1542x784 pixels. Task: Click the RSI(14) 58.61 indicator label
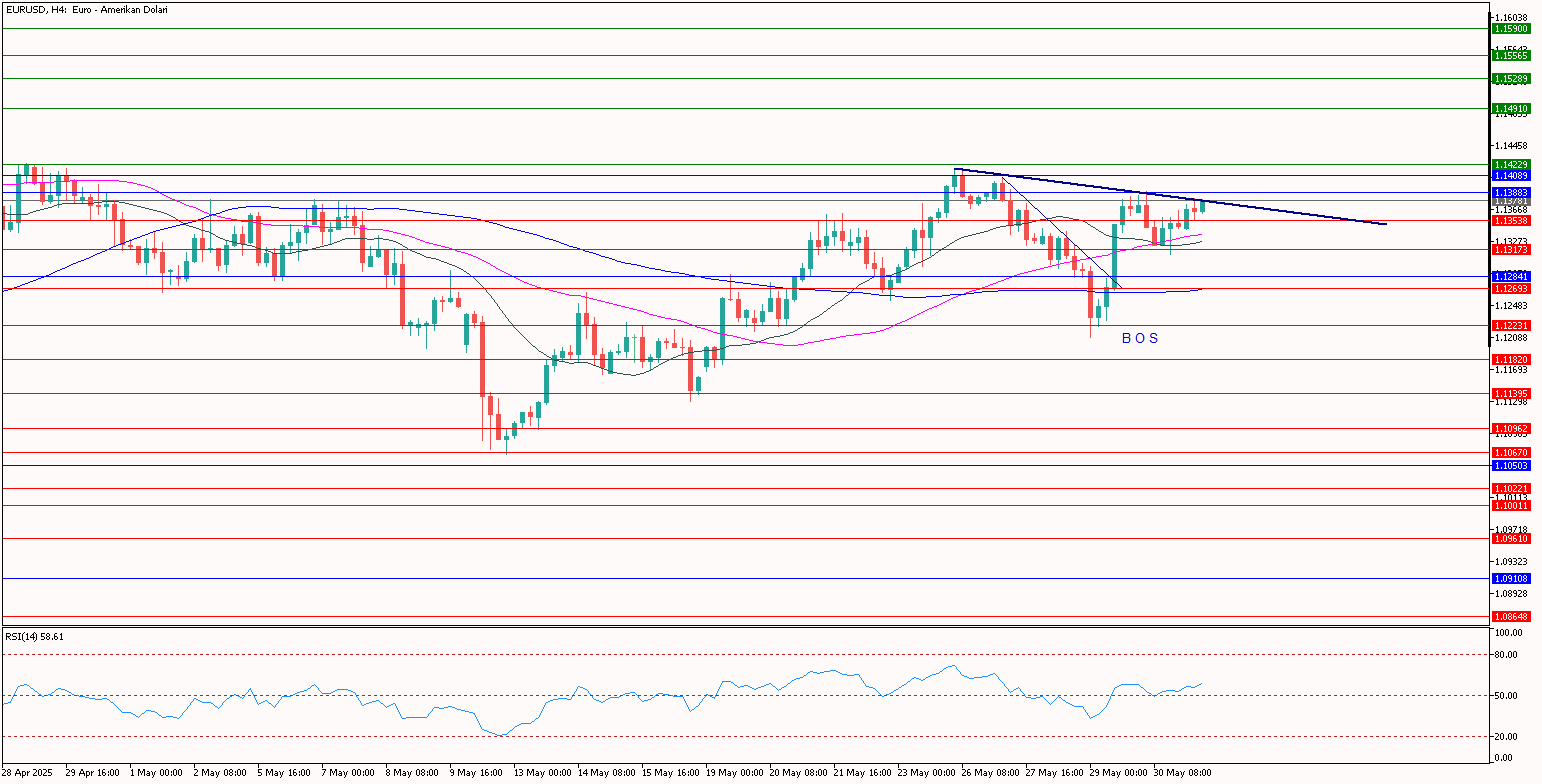click(x=34, y=636)
